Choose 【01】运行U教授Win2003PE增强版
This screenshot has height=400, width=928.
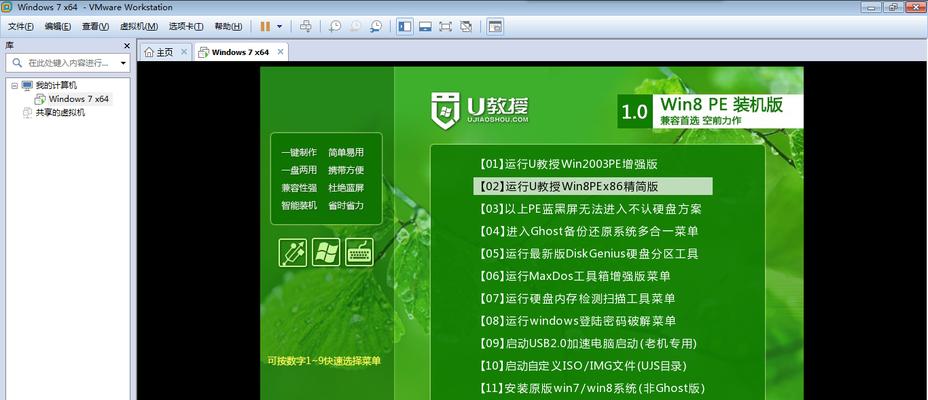[x=567, y=164]
